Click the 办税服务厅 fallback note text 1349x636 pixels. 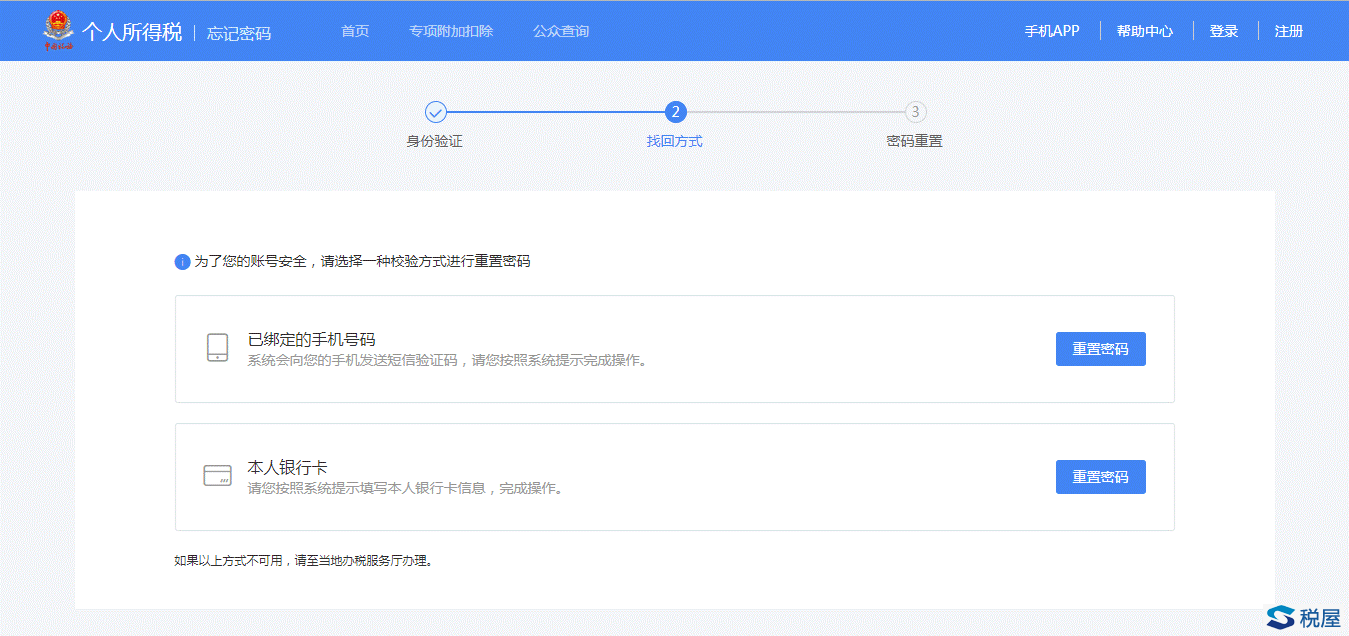[x=303, y=561]
